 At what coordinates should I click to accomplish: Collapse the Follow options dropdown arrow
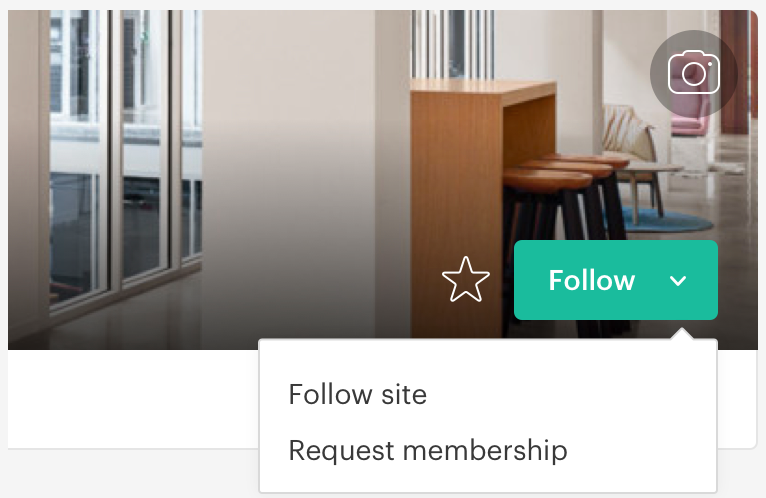click(678, 281)
